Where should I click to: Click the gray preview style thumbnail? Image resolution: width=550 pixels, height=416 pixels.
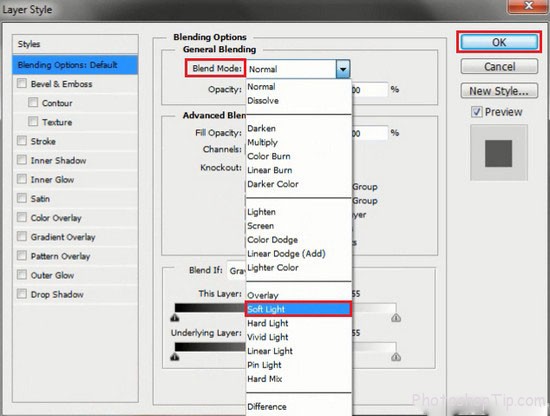point(499,153)
